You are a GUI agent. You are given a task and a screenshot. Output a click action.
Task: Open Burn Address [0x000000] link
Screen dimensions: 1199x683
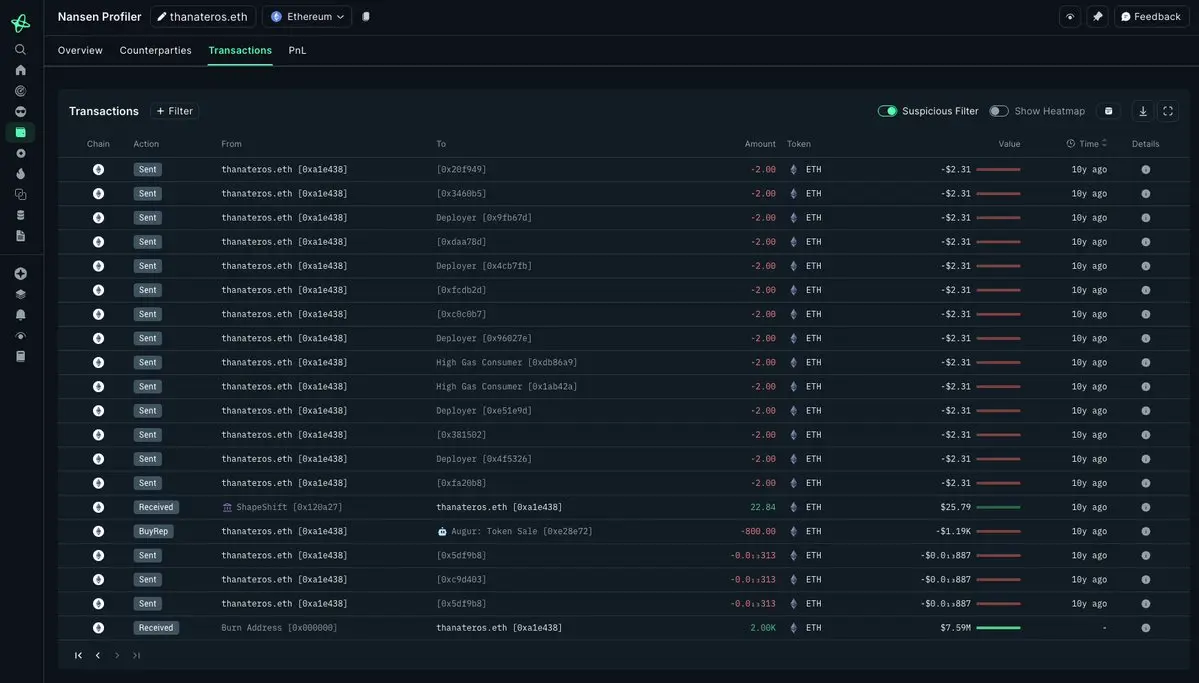279,628
